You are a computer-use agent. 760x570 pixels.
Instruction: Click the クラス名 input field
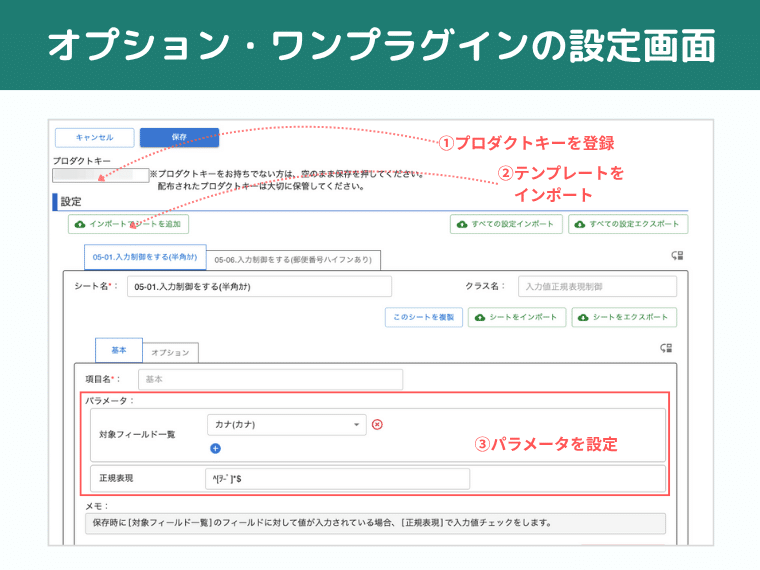[x=596, y=286]
